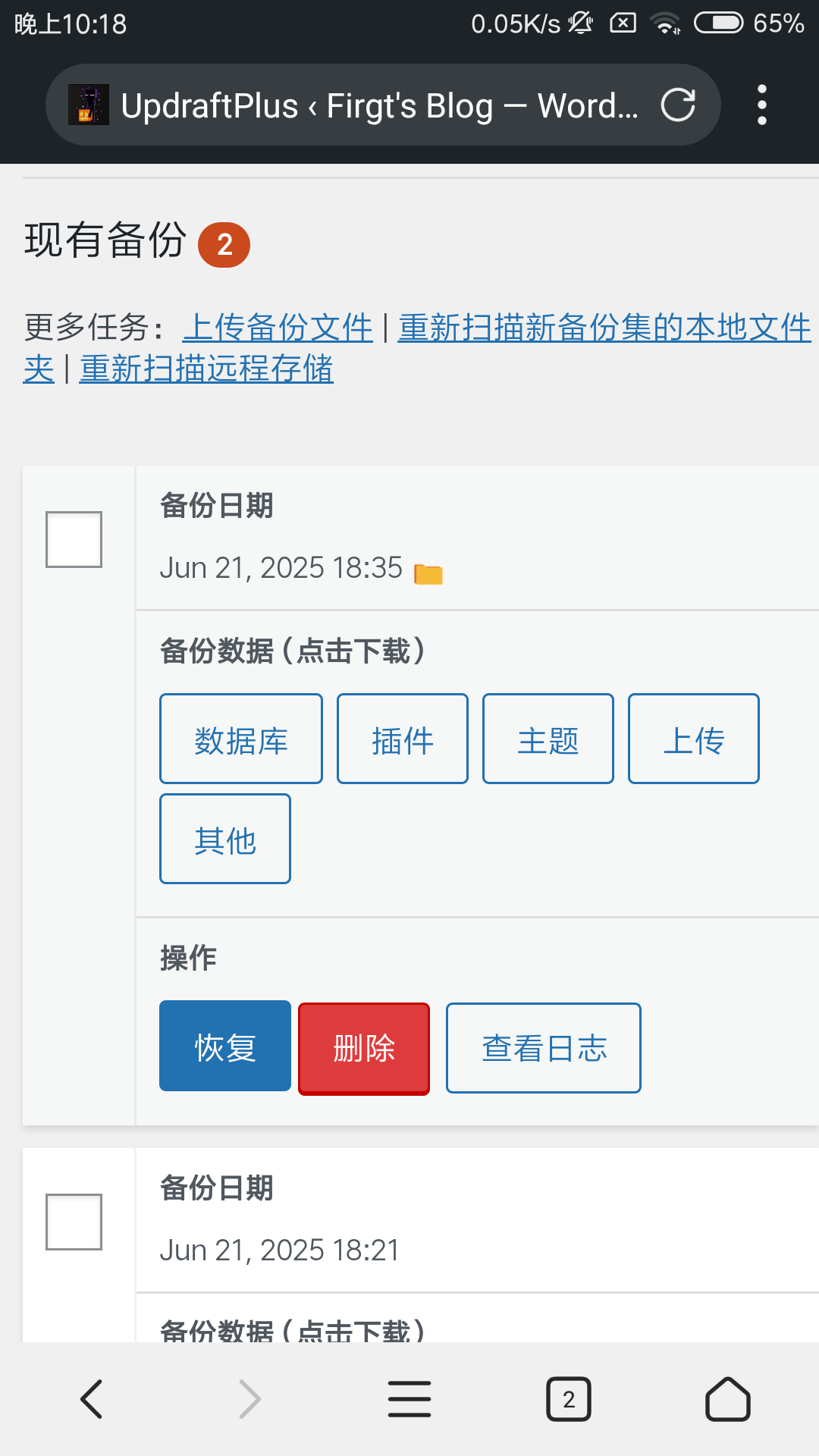Go back using the browser back arrow

pos(92,1399)
